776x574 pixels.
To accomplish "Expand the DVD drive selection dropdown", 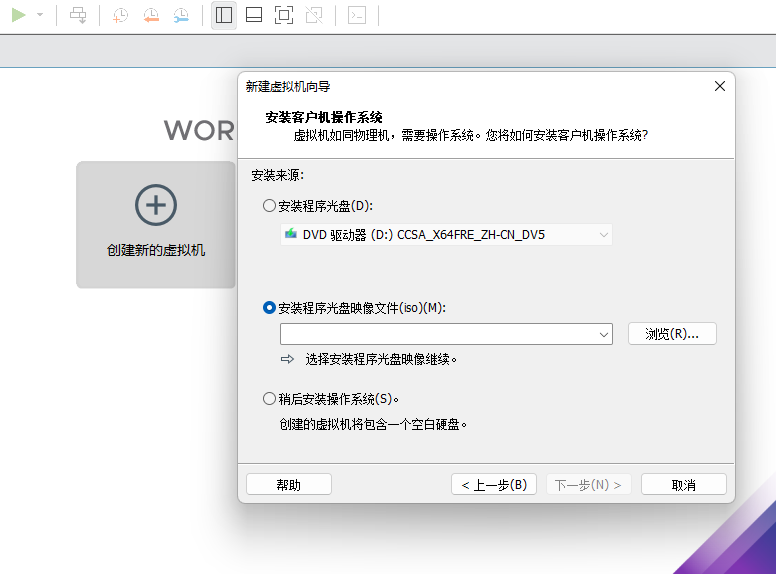I will 603,235.
